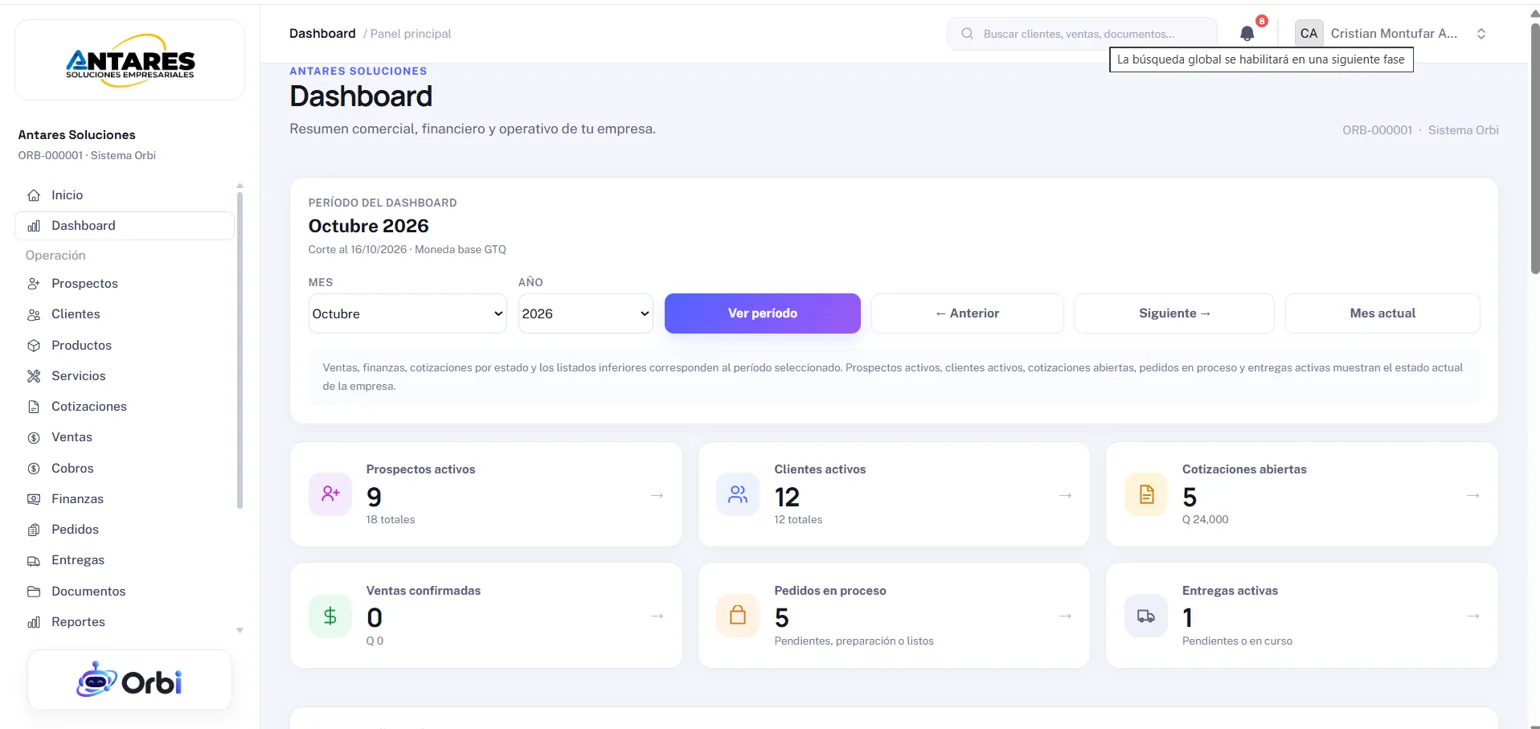
Task: Expand the Cristian Montufar user menu
Action: [x=1392, y=34]
